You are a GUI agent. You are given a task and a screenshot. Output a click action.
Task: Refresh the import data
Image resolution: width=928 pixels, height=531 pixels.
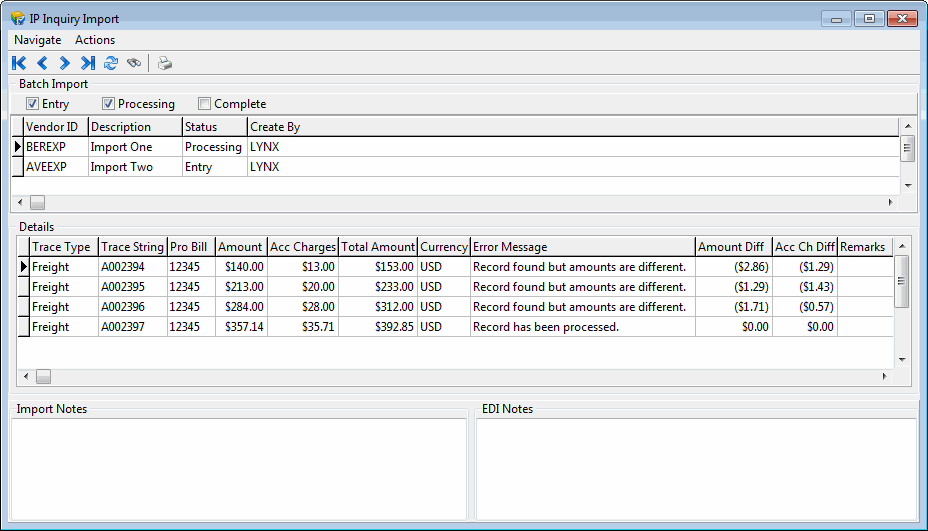pyautogui.click(x=111, y=63)
